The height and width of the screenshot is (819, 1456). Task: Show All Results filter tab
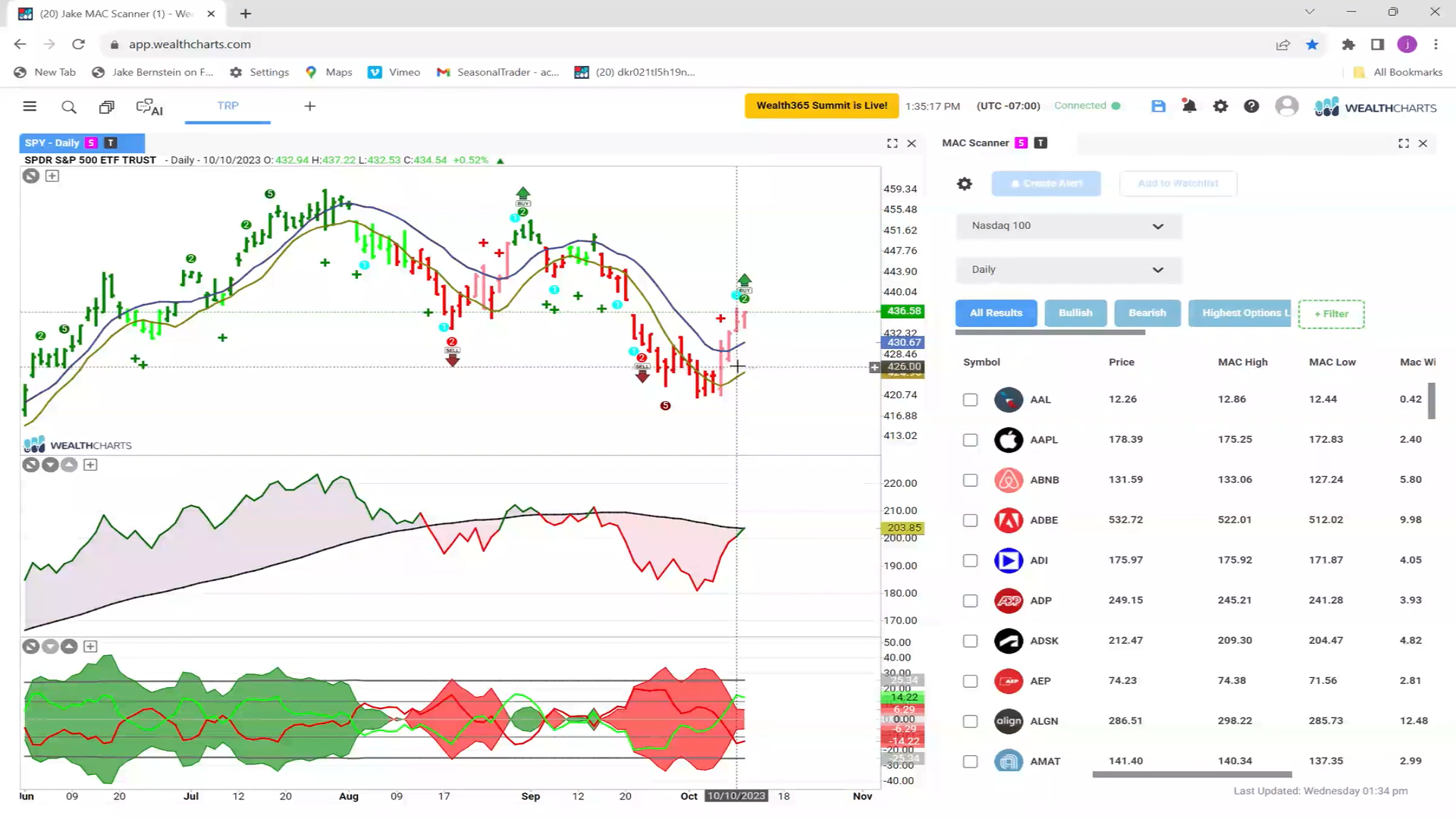996,313
